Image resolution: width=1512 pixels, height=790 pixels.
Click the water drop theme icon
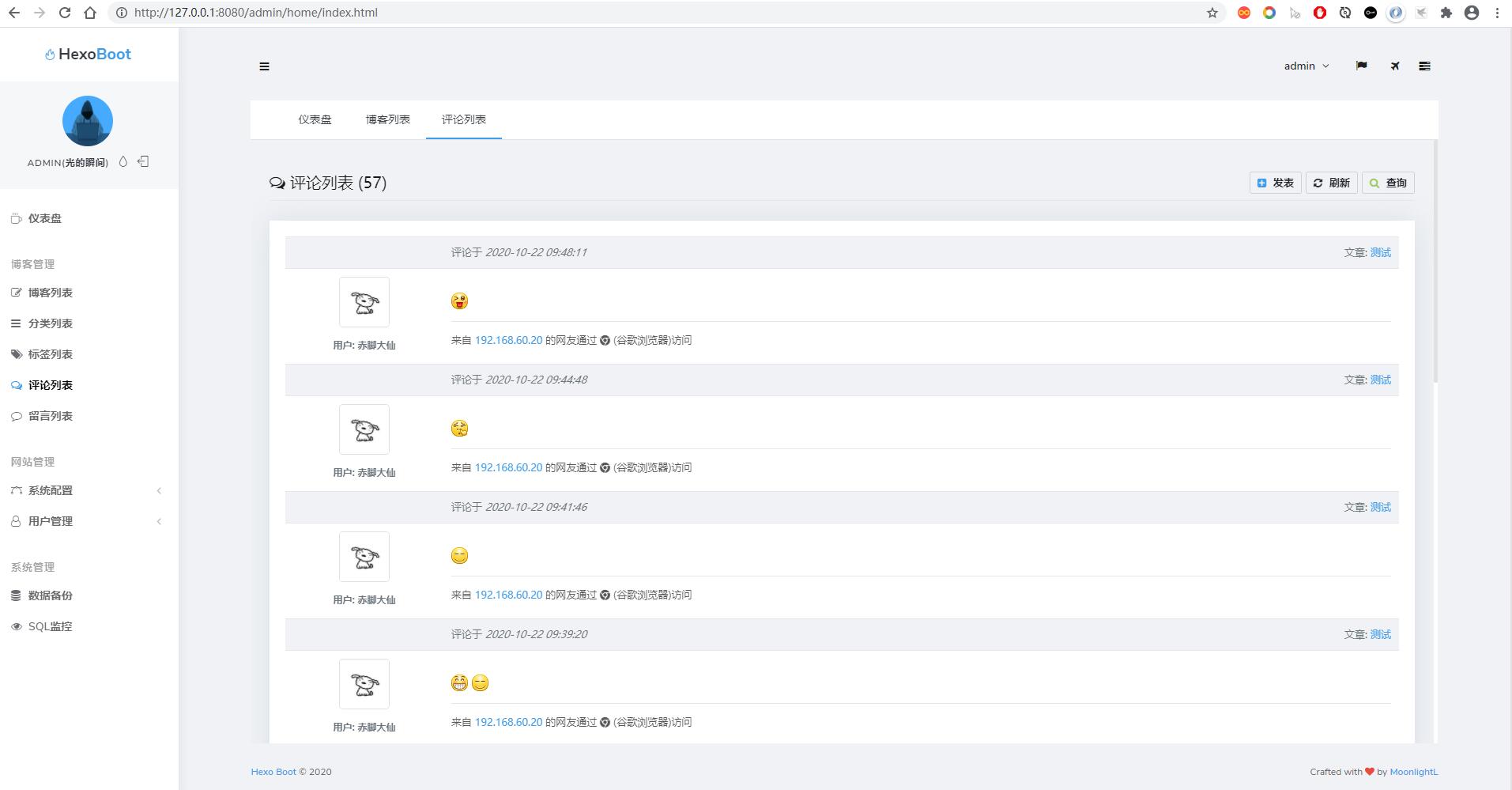123,161
